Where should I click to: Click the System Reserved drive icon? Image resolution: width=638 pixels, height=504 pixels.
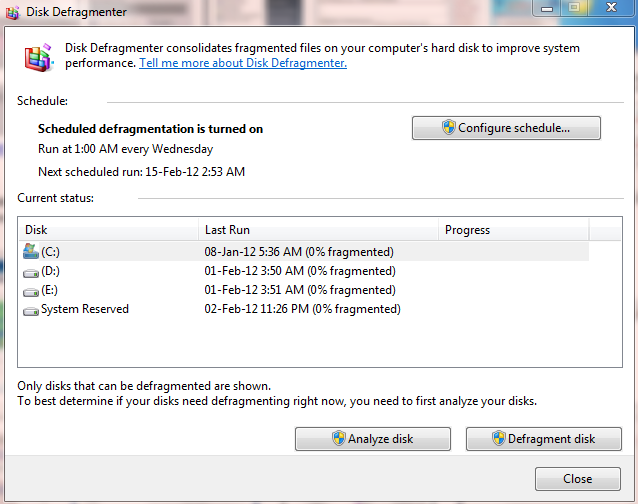click(31, 312)
